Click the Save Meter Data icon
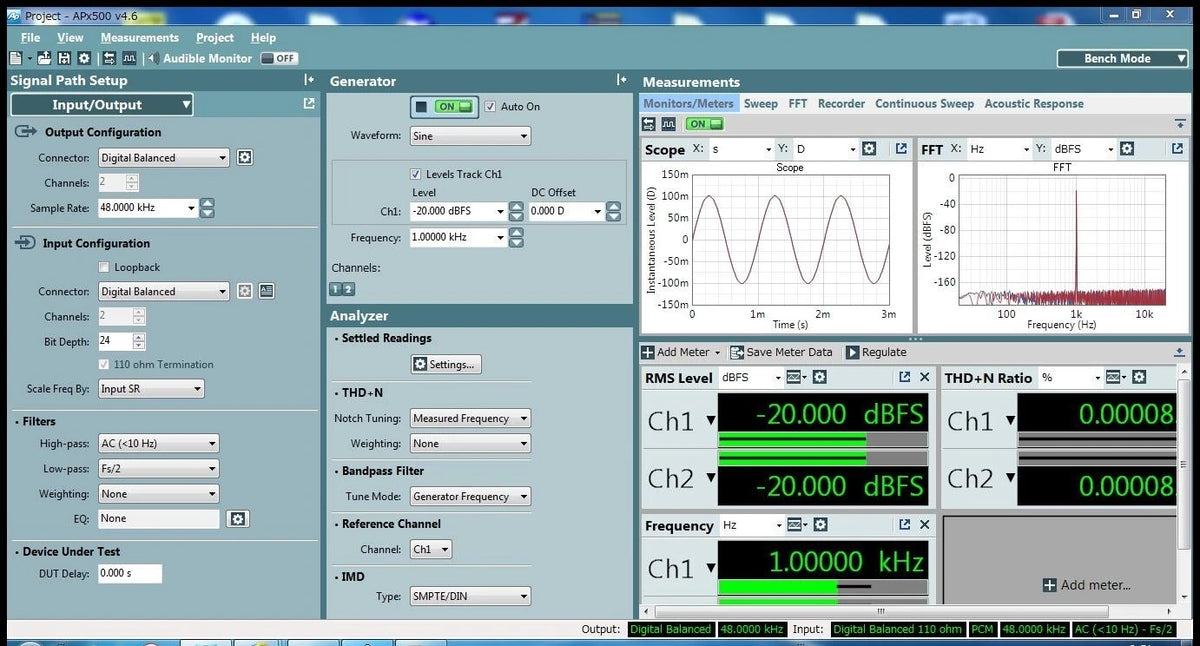This screenshot has width=1200, height=646. click(x=735, y=351)
